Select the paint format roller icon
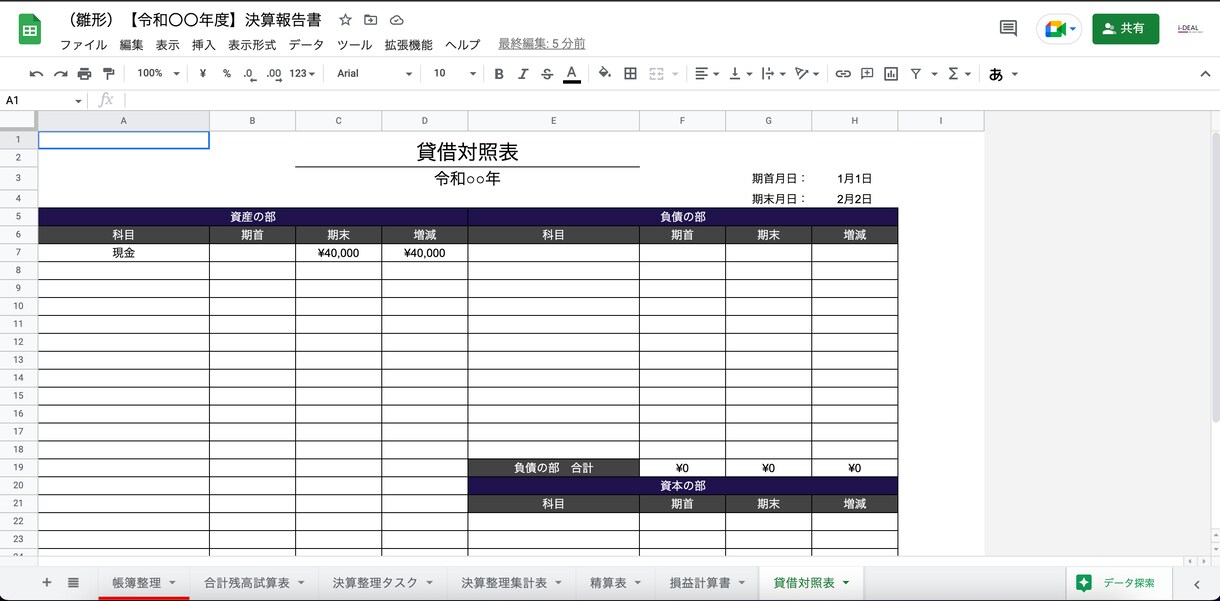 [109, 74]
